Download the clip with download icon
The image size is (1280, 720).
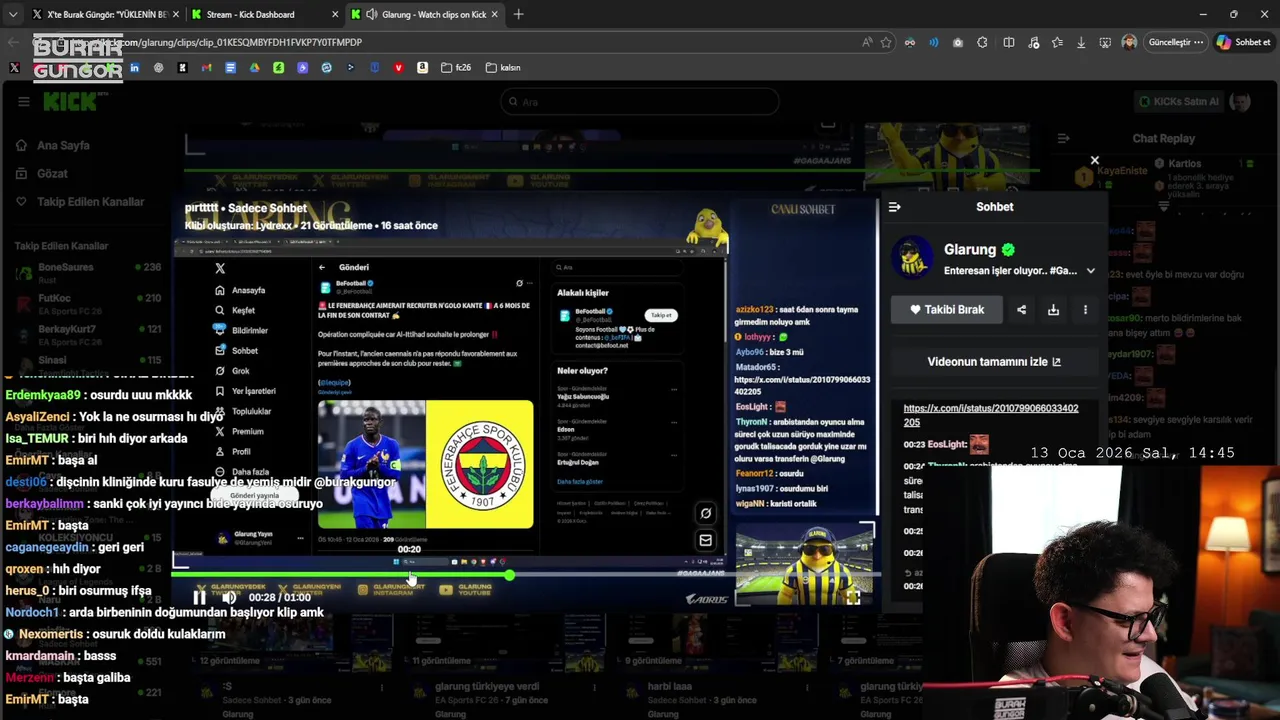(1053, 310)
